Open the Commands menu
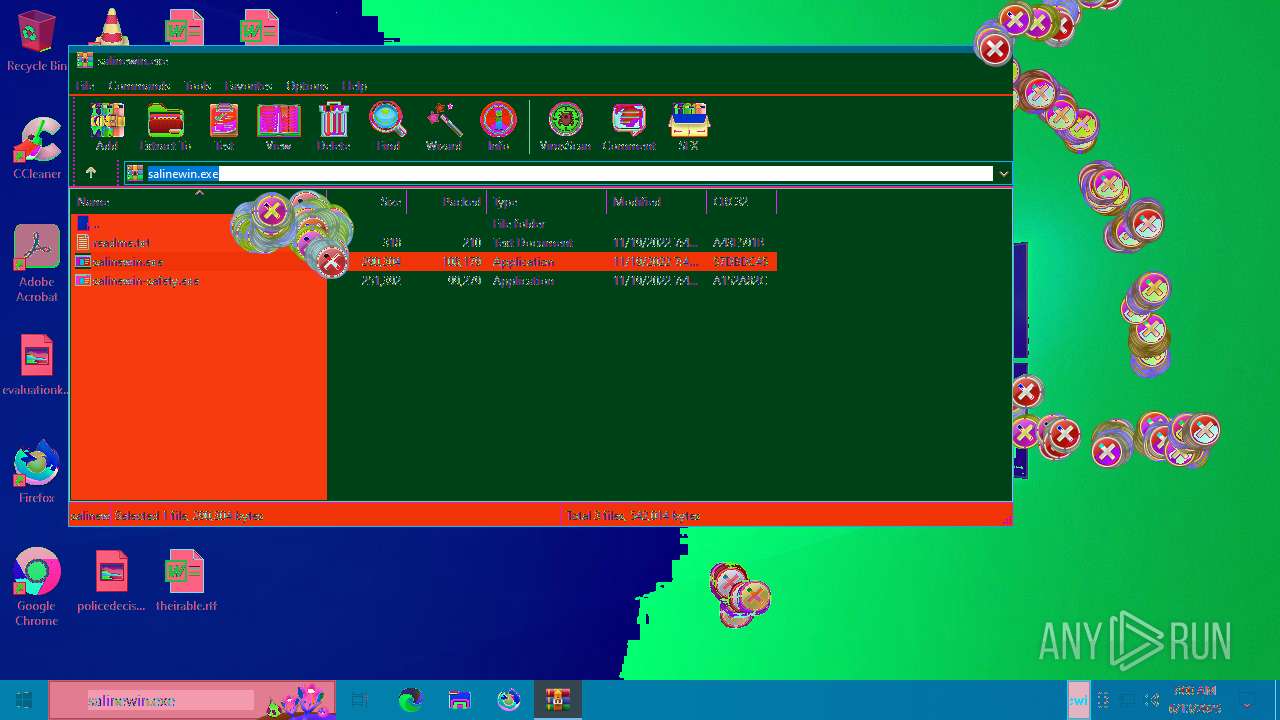The height and width of the screenshot is (720, 1280). [x=139, y=86]
